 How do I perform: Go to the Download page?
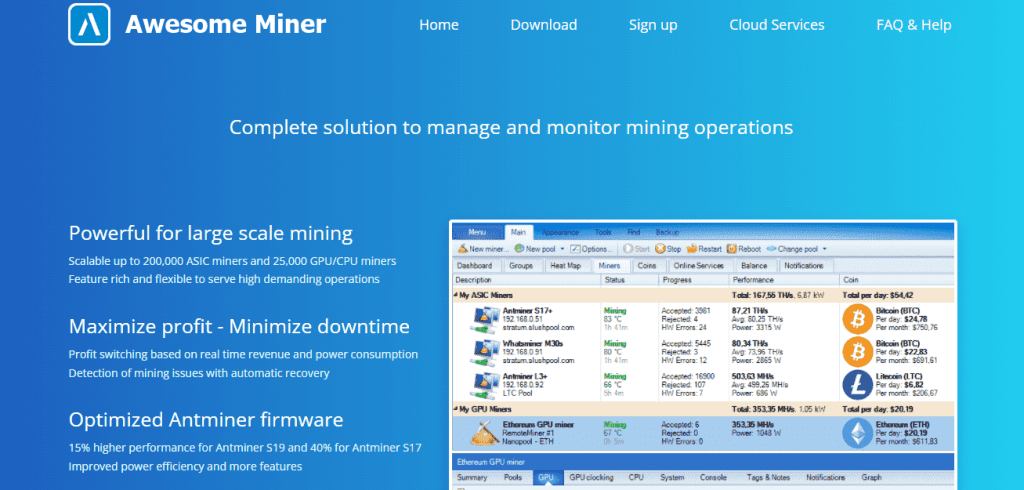click(x=543, y=25)
